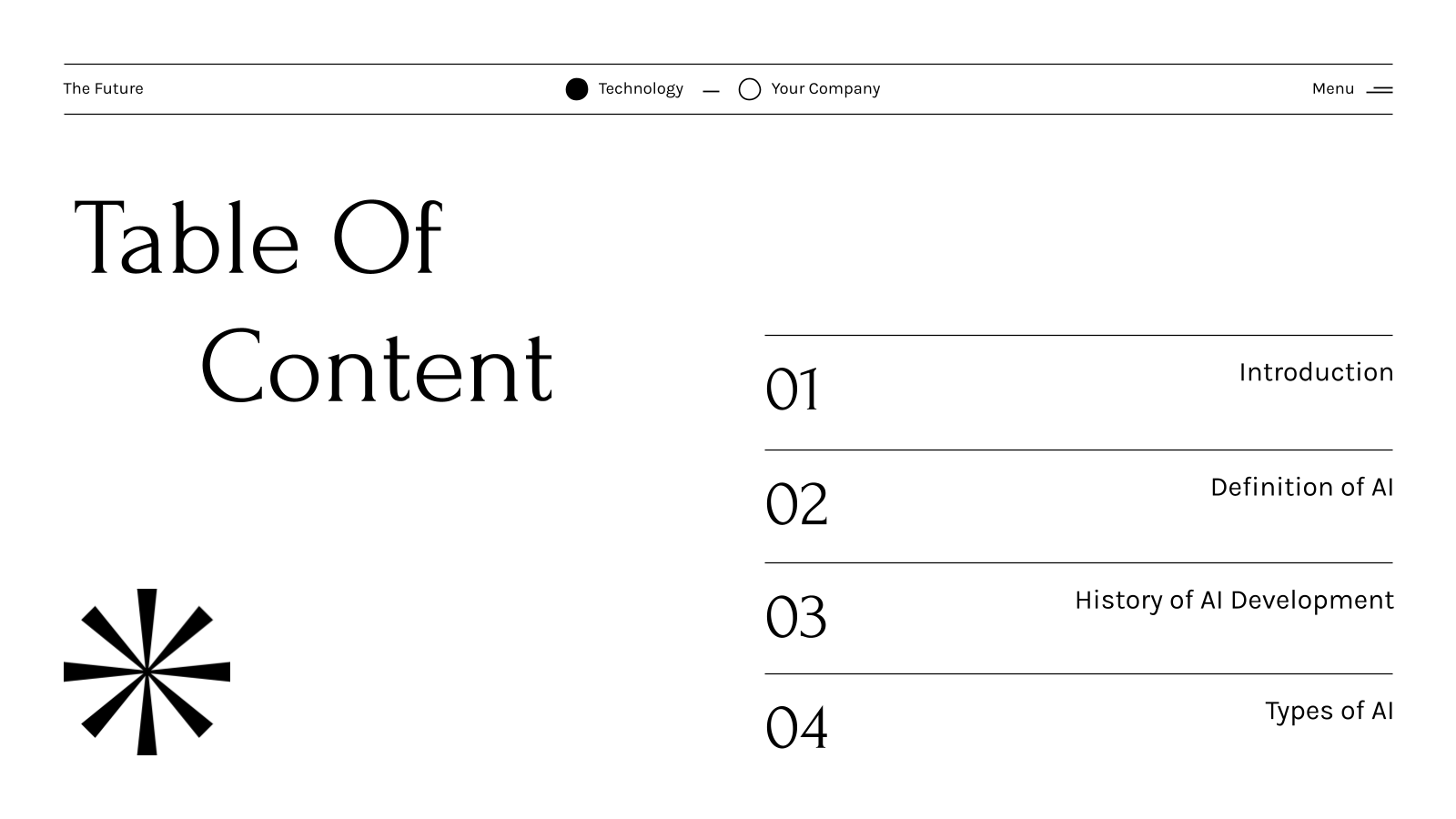This screenshot has width=1456, height=819.
Task: Open the Definition of AI entry
Action: (1301, 487)
